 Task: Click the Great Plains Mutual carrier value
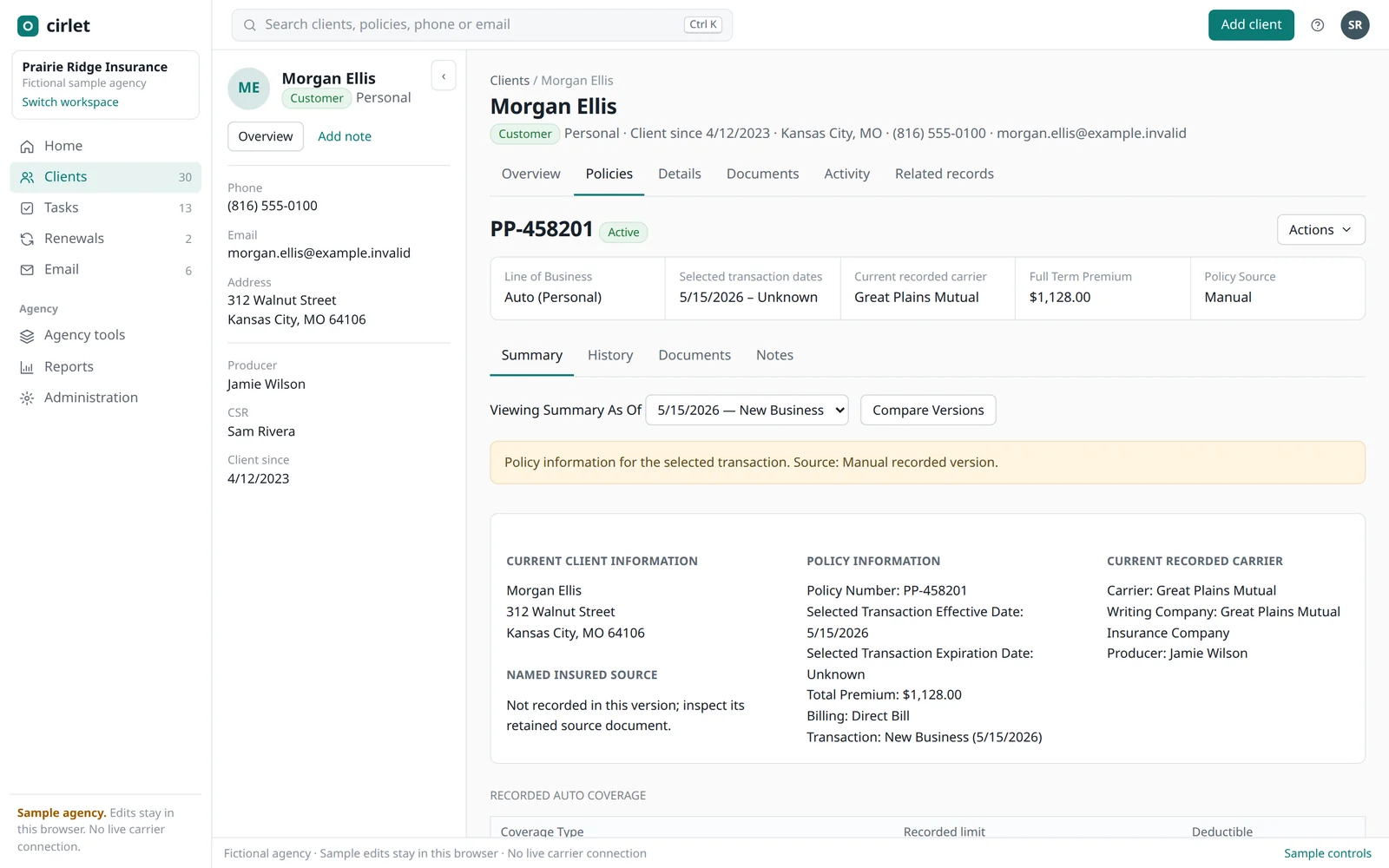(x=916, y=298)
